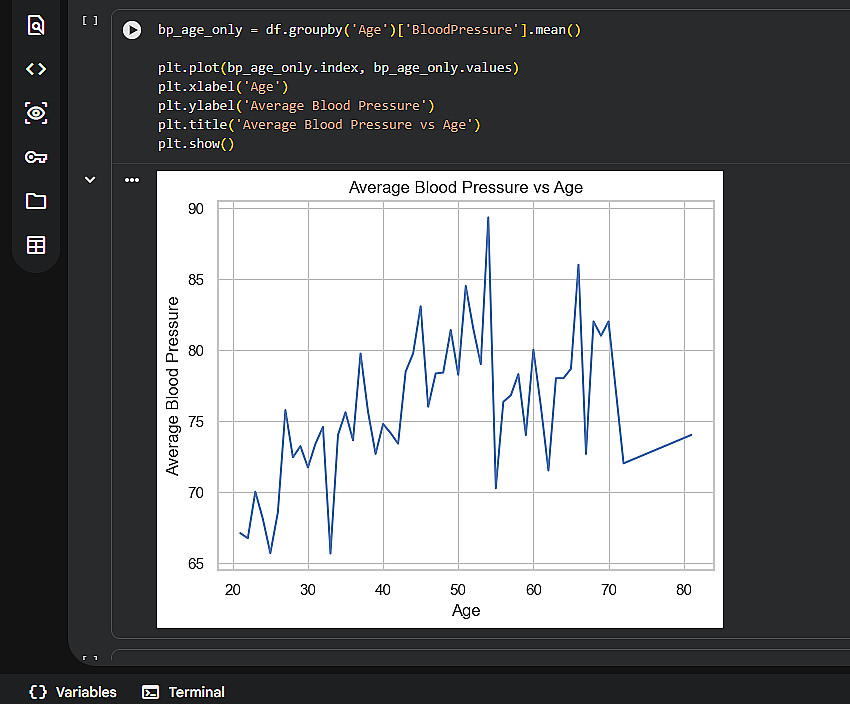Open the code snippets panel

[x=36, y=69]
